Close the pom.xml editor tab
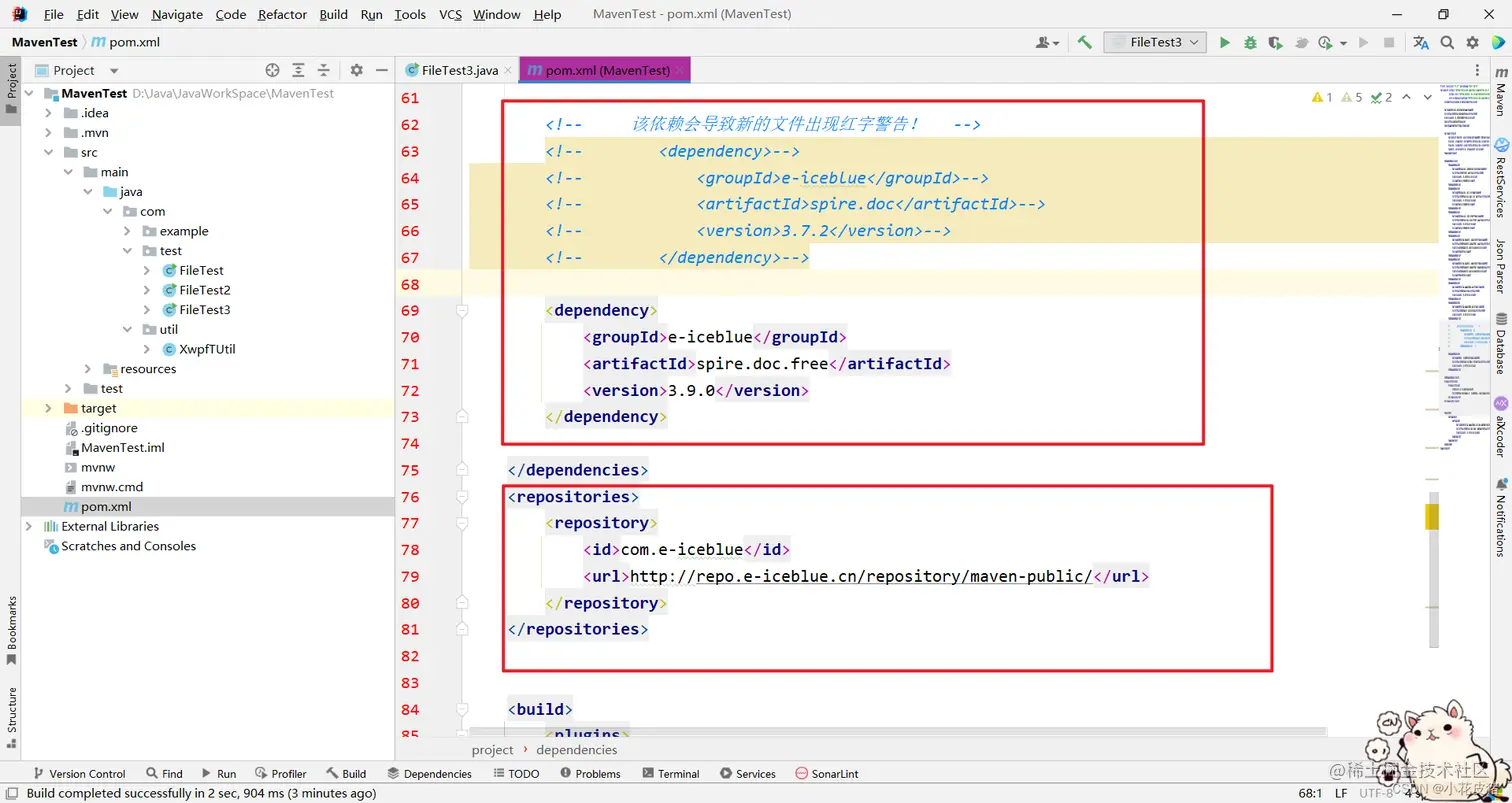The width and height of the screenshot is (1512, 803). pos(680,71)
